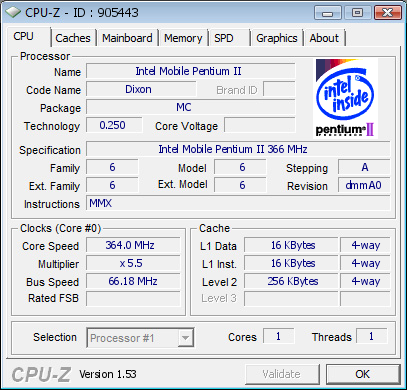Image resolution: width=407 pixels, height=390 pixels.
Task: Open the Processor #1 selection dropdown
Action: pyautogui.click(x=140, y=338)
